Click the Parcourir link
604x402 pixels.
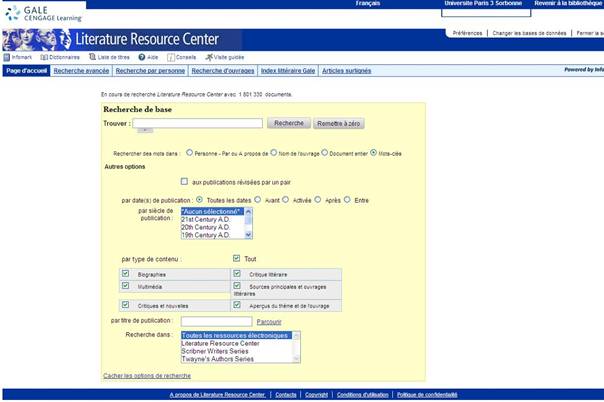269,322
